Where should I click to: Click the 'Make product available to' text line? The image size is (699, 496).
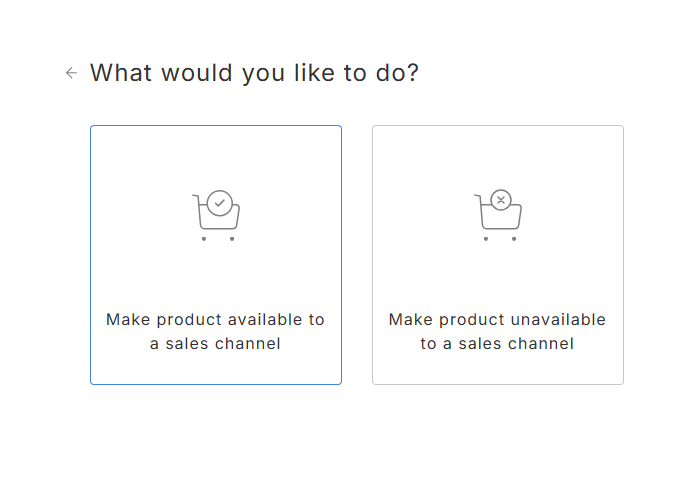[215, 320]
